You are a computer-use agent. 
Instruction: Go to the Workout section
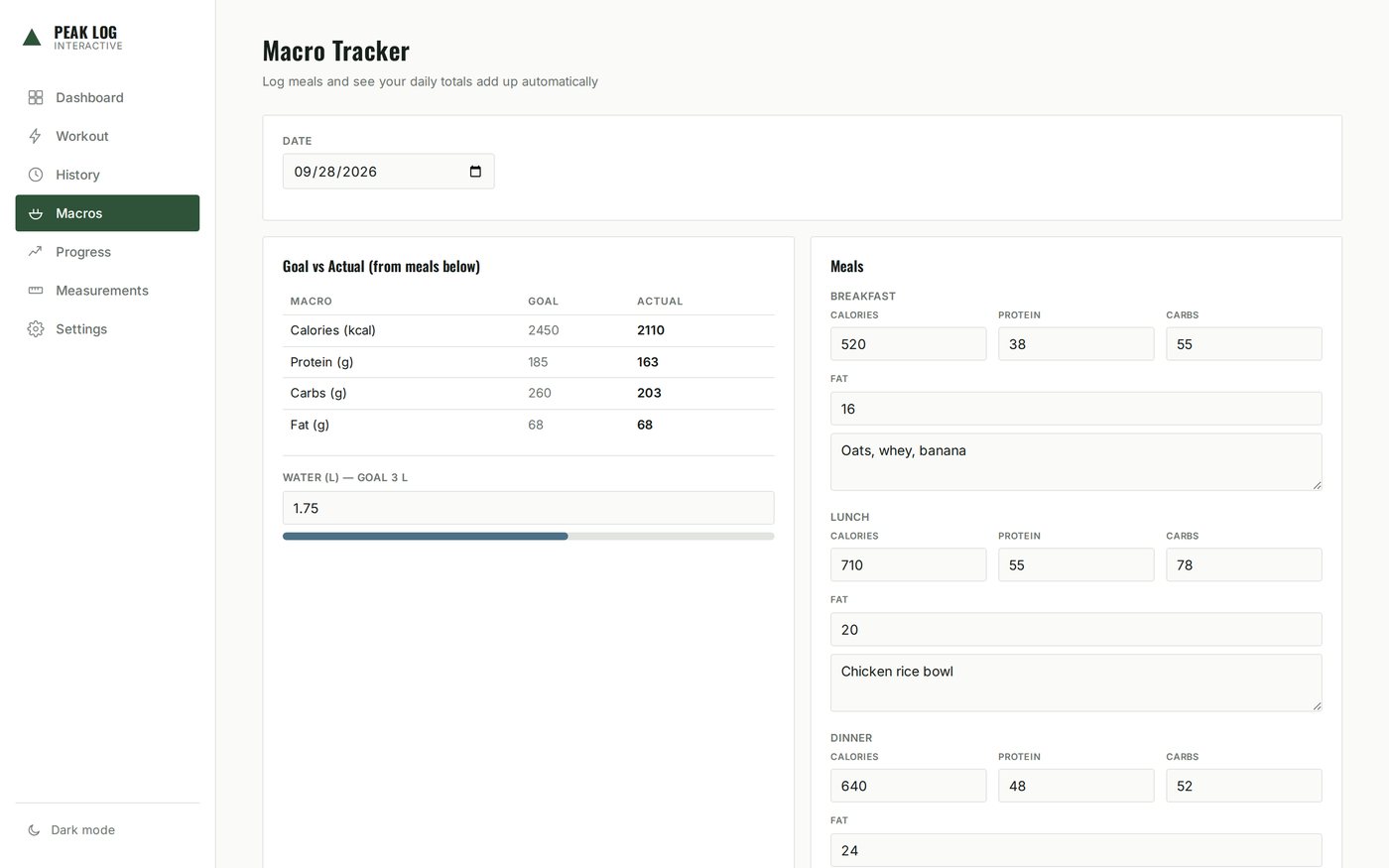[x=107, y=136]
